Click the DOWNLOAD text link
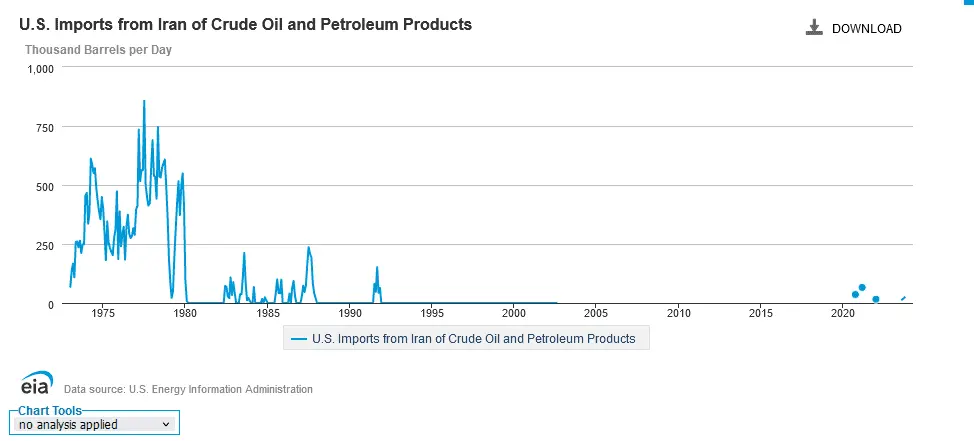Image resolution: width=974 pixels, height=441 pixels. pos(866,29)
